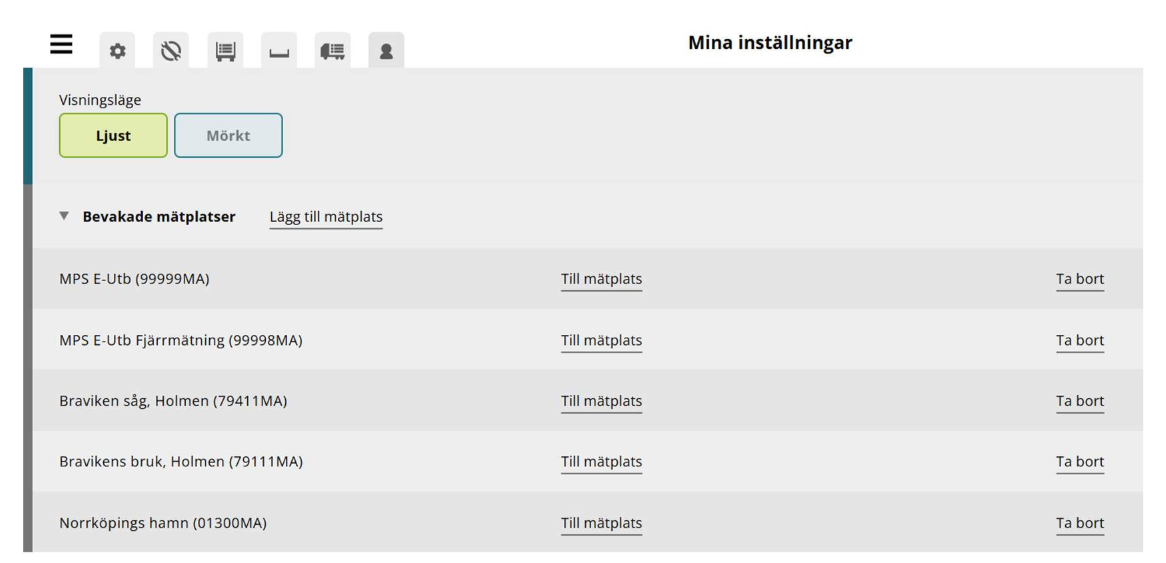The width and height of the screenshot is (1166, 563).
Task: Remove MPS E-Utb (99999MA) from watched list
Action: tap(1080, 280)
